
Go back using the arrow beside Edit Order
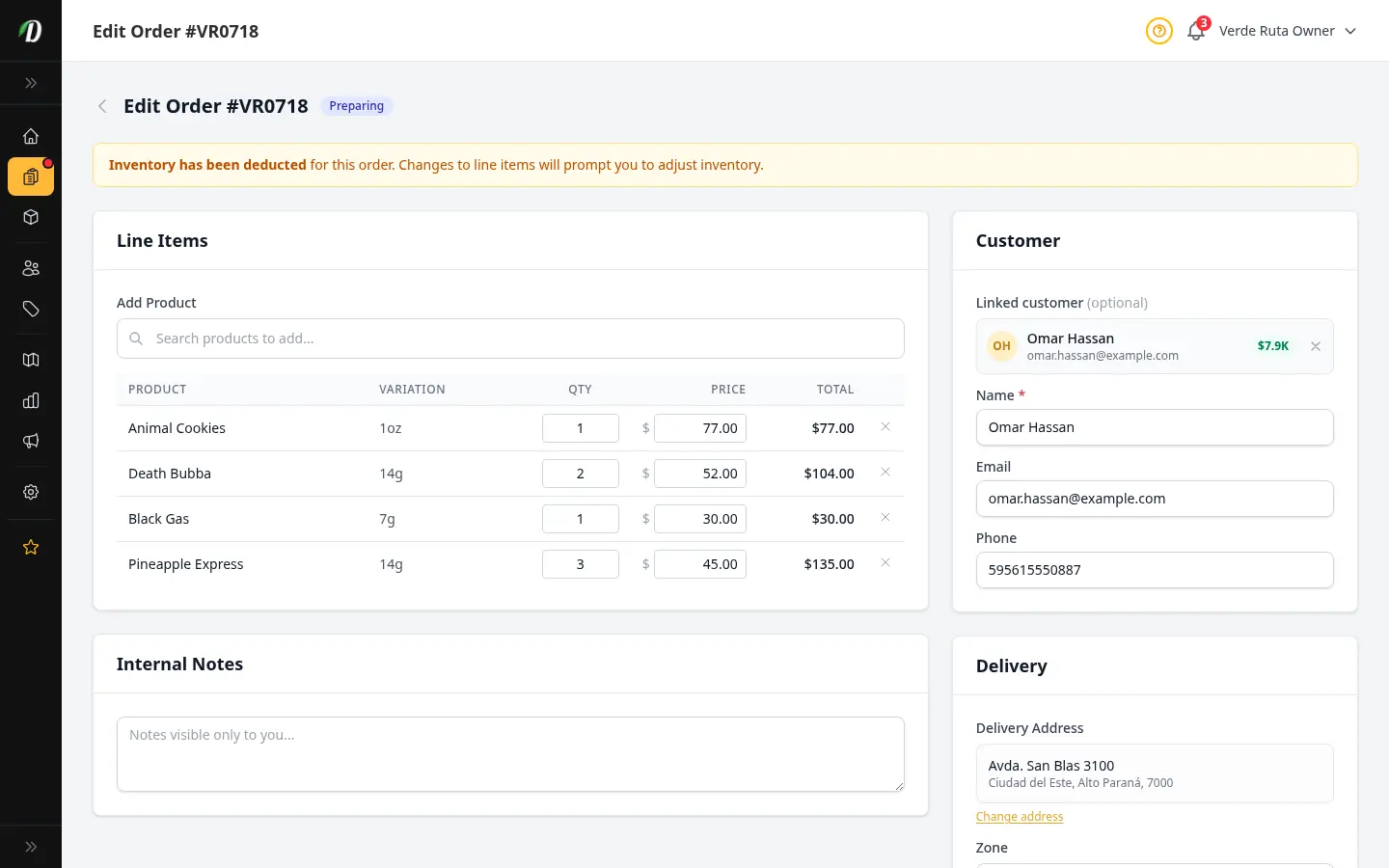click(x=102, y=106)
